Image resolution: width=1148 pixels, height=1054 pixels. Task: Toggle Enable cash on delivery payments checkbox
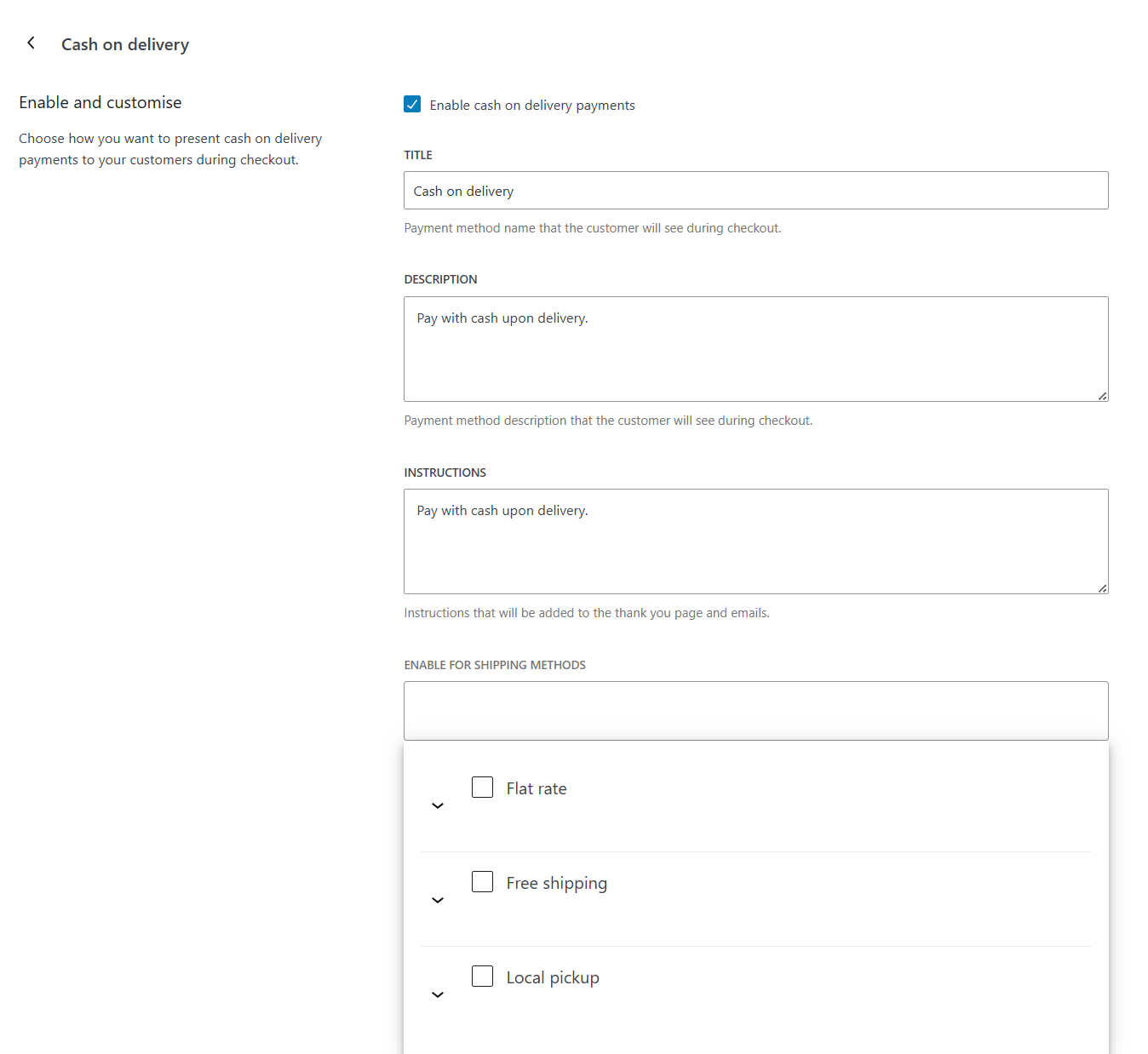[412, 104]
